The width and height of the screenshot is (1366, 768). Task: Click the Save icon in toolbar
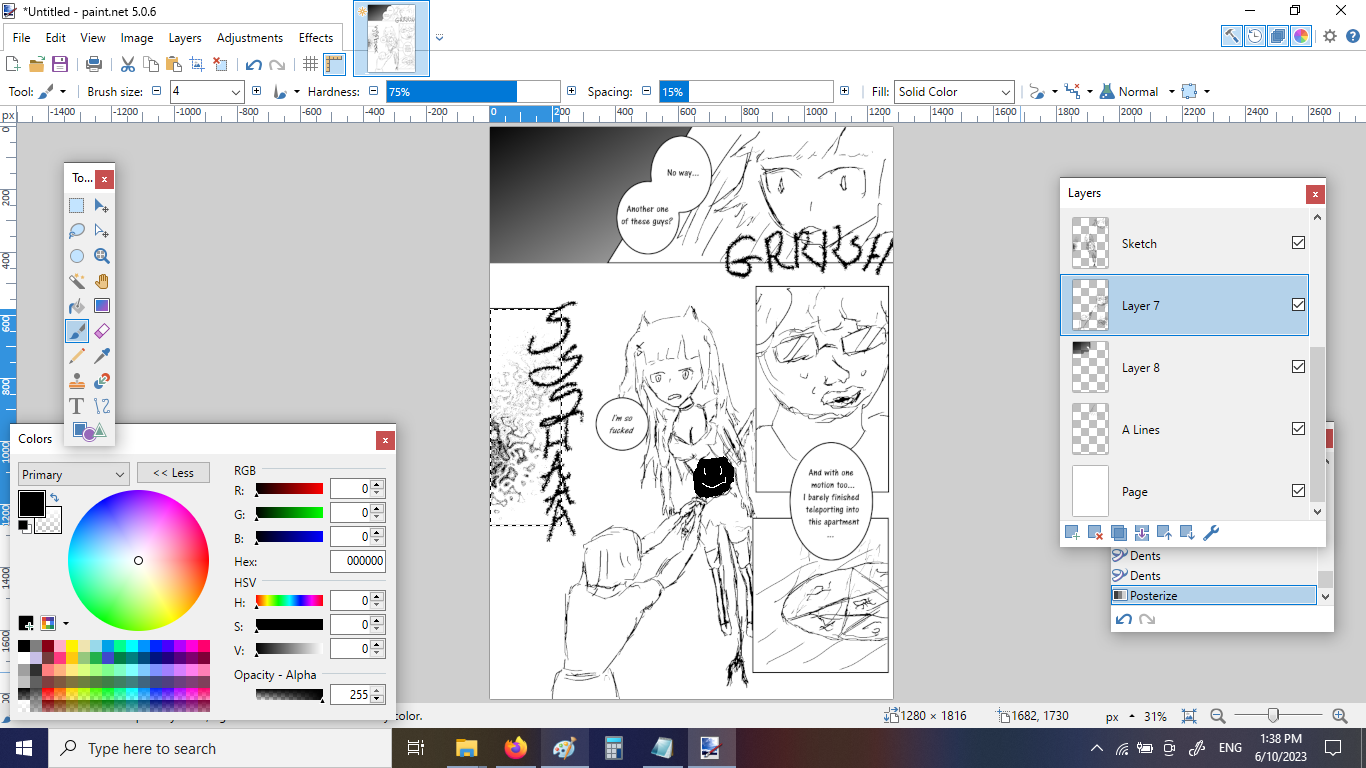(60, 64)
